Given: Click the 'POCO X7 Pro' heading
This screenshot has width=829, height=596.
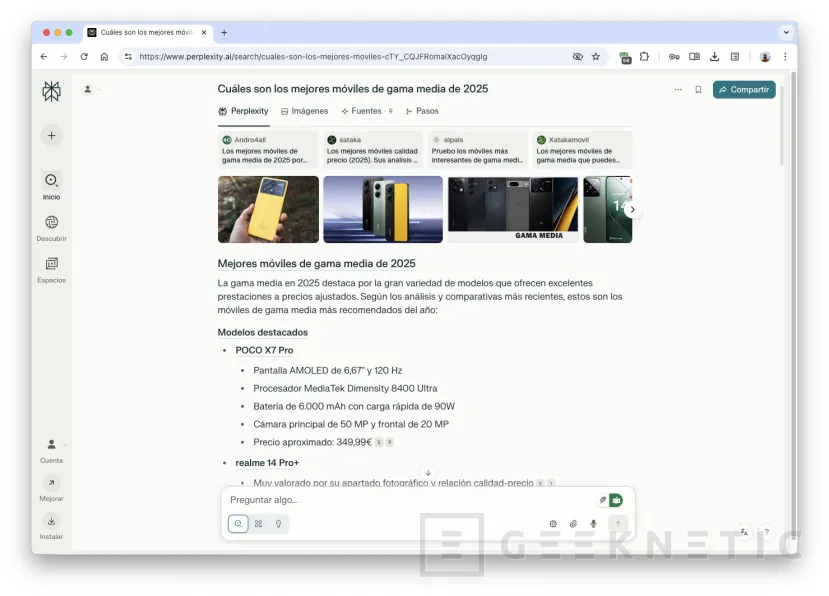Looking at the screenshot, I should tap(264, 350).
